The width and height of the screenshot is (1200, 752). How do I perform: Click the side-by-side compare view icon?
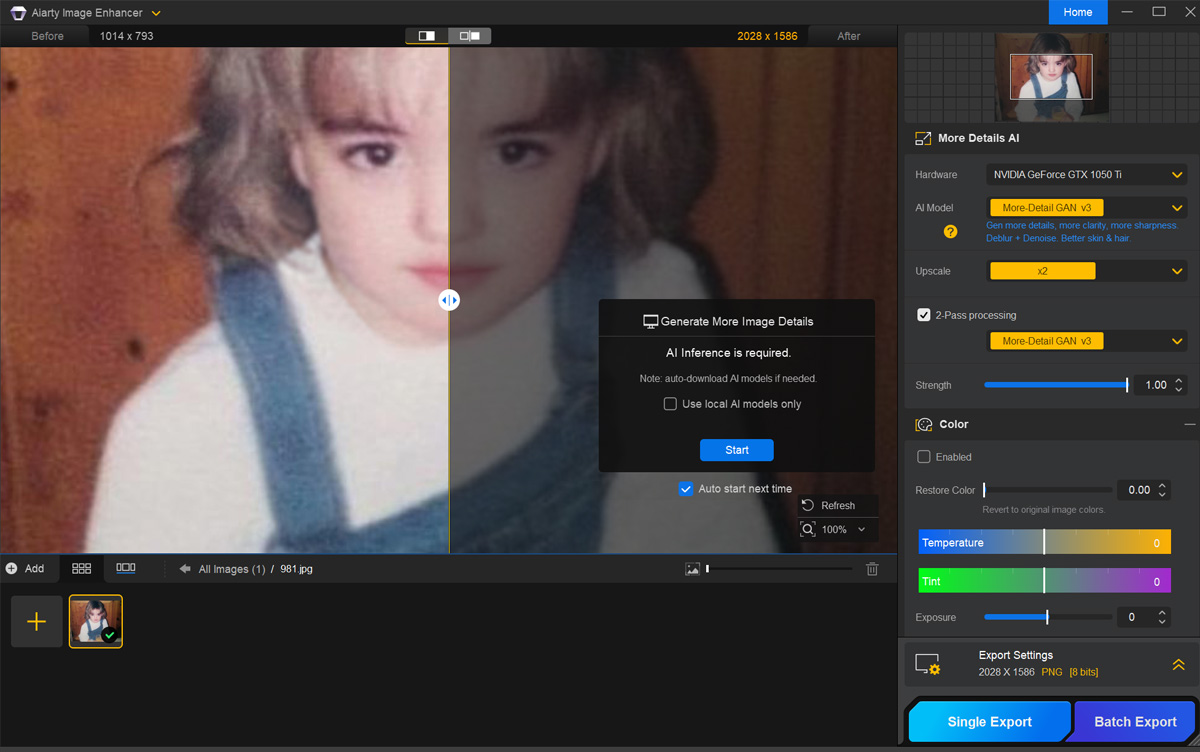[469, 36]
